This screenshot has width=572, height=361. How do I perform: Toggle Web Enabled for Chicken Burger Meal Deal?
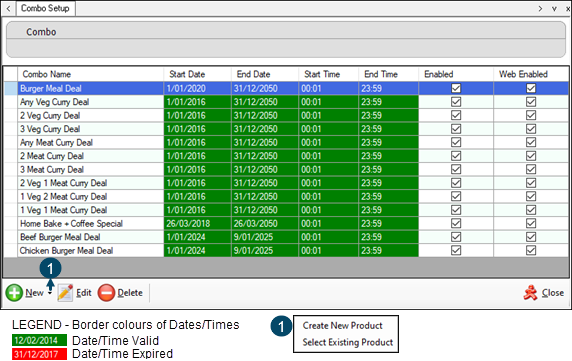531,250
